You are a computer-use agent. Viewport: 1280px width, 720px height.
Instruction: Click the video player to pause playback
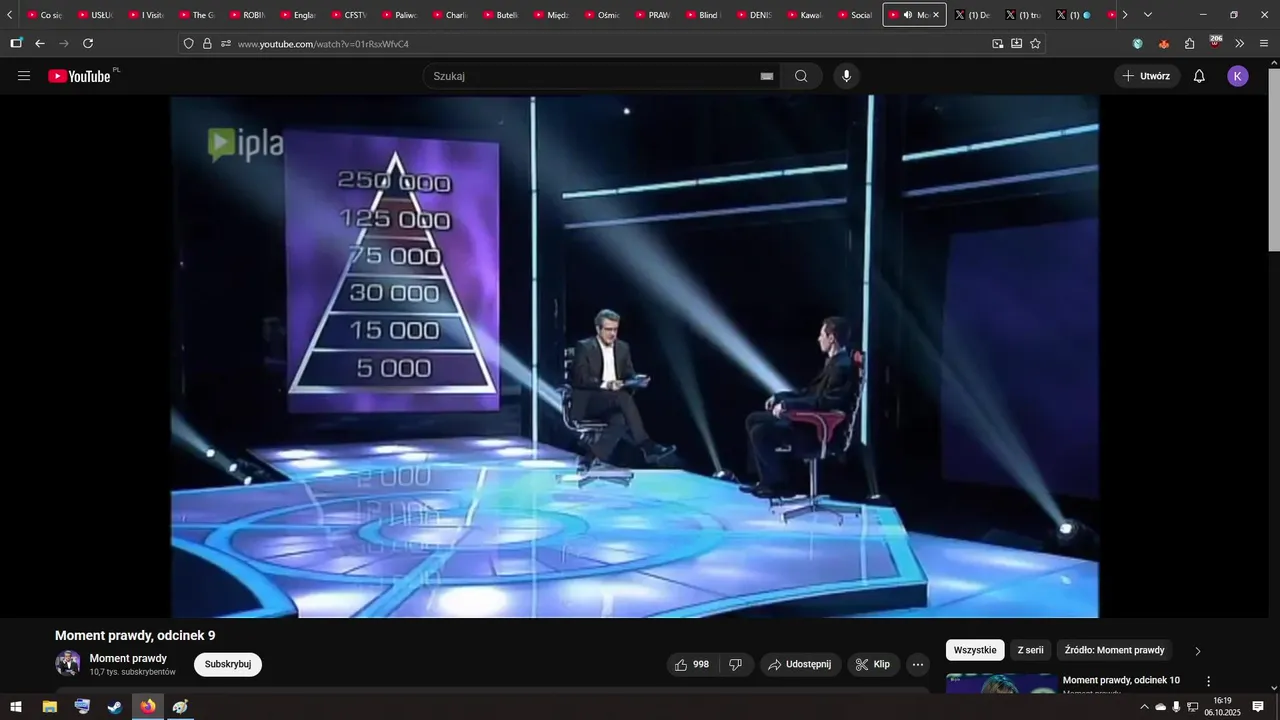point(634,356)
